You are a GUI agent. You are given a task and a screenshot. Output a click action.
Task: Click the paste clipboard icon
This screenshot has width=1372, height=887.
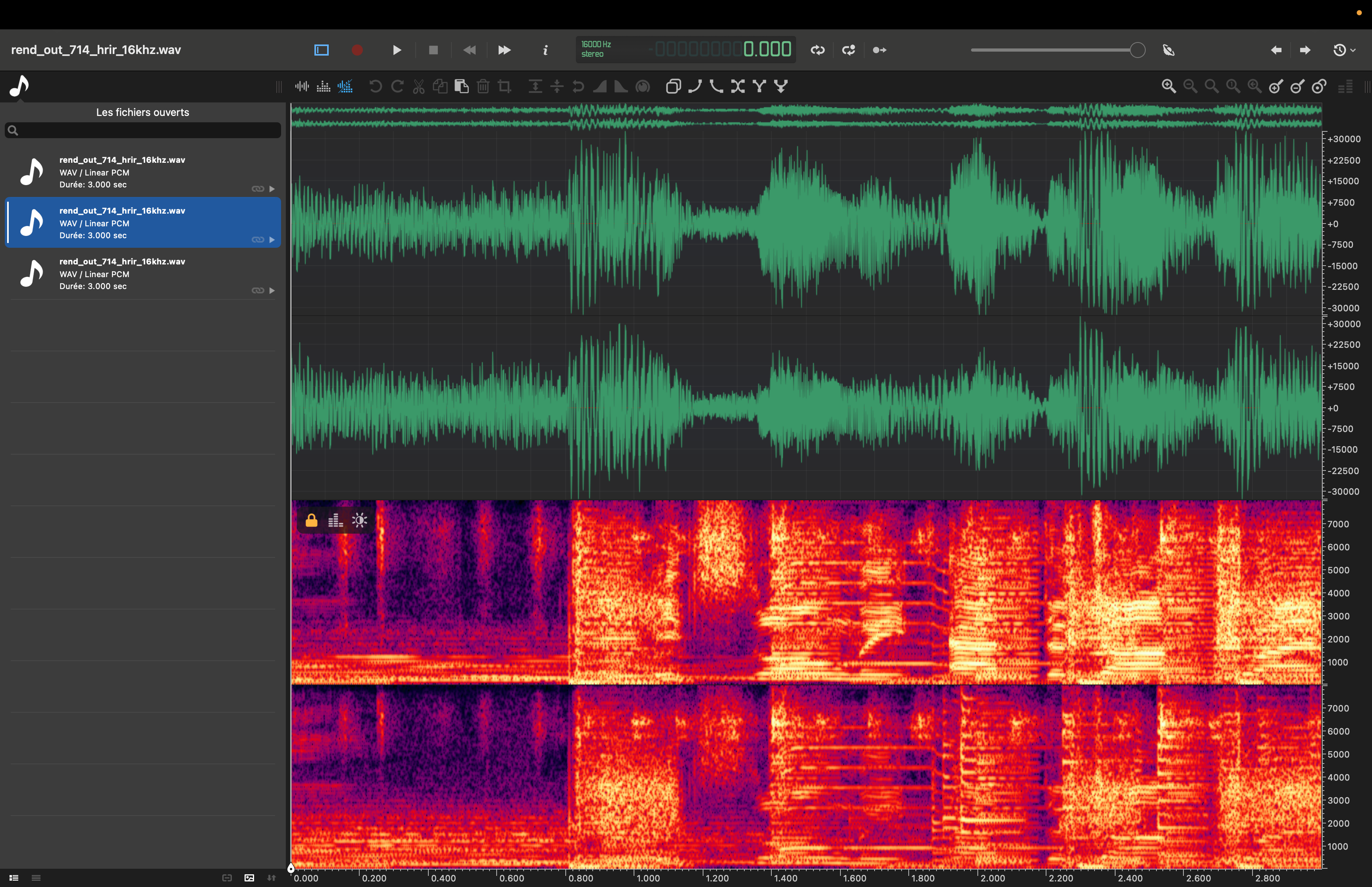click(x=461, y=87)
